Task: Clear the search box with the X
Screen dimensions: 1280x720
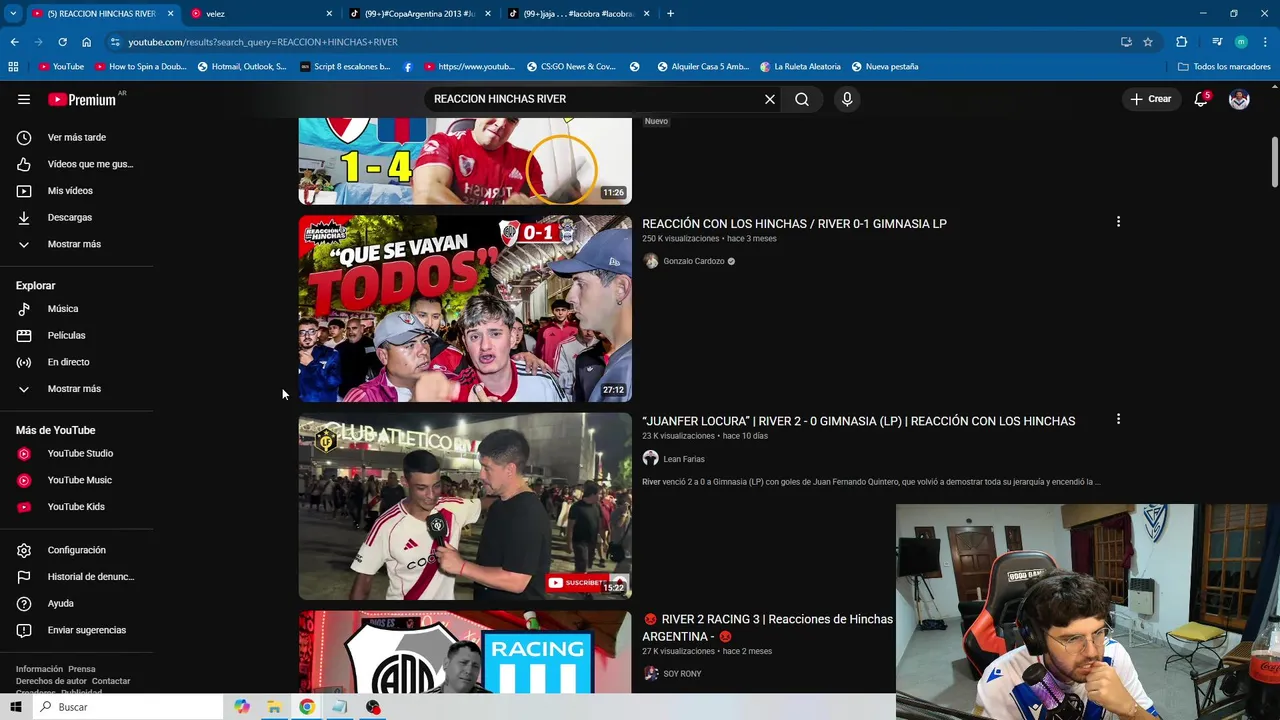Action: 770,99
